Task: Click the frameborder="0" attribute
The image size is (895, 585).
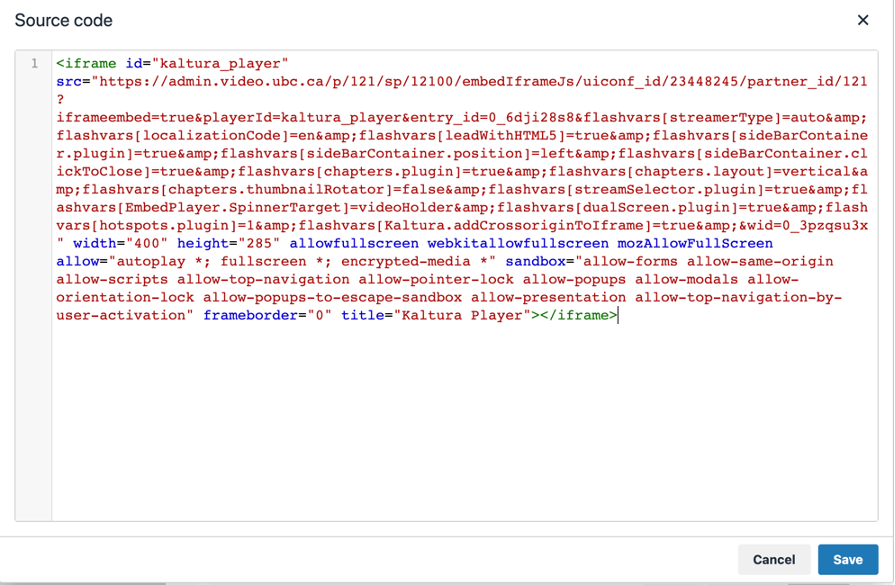Action: coord(267,316)
